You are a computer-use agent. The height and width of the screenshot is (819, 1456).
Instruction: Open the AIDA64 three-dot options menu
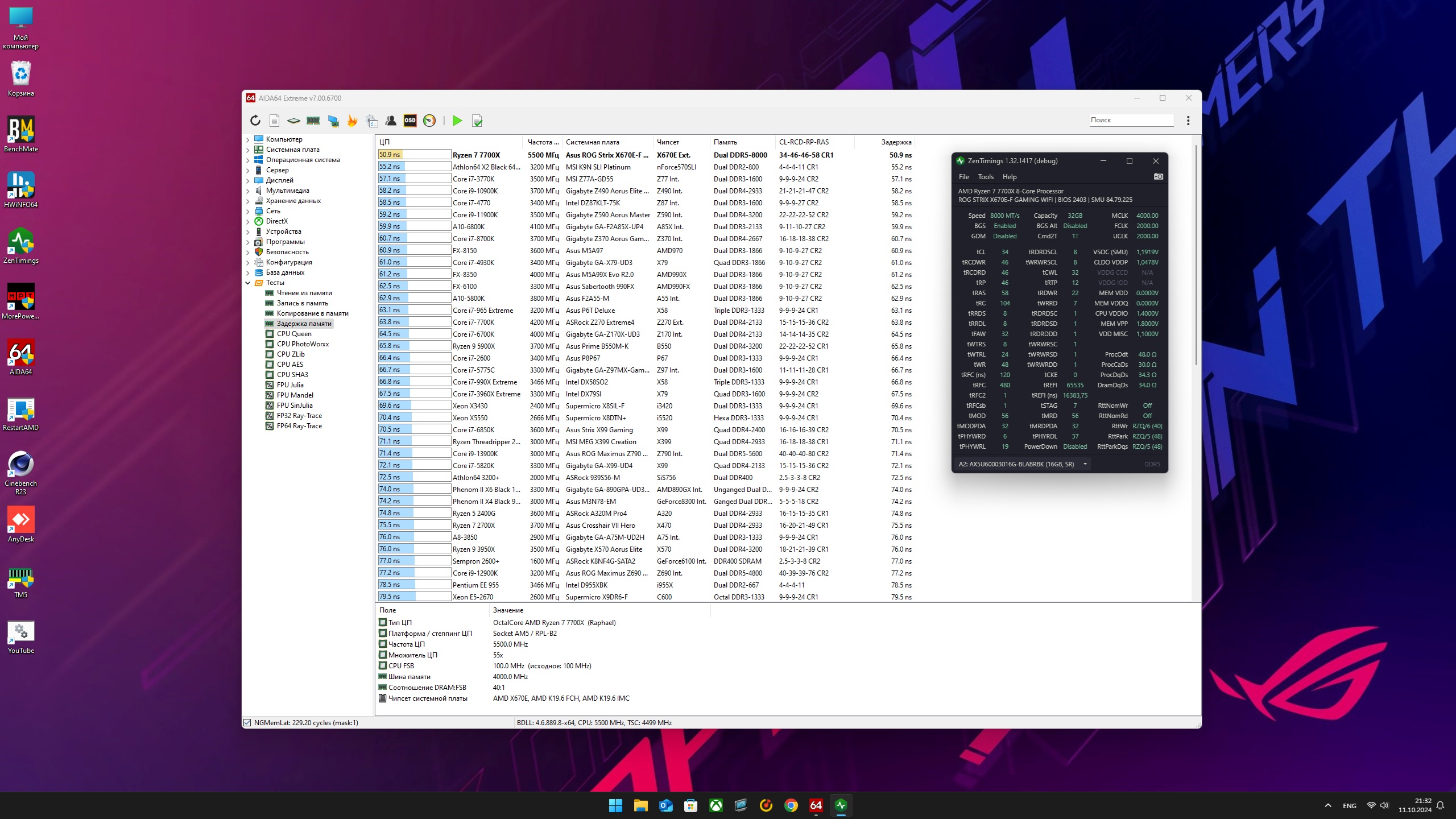1188,121
